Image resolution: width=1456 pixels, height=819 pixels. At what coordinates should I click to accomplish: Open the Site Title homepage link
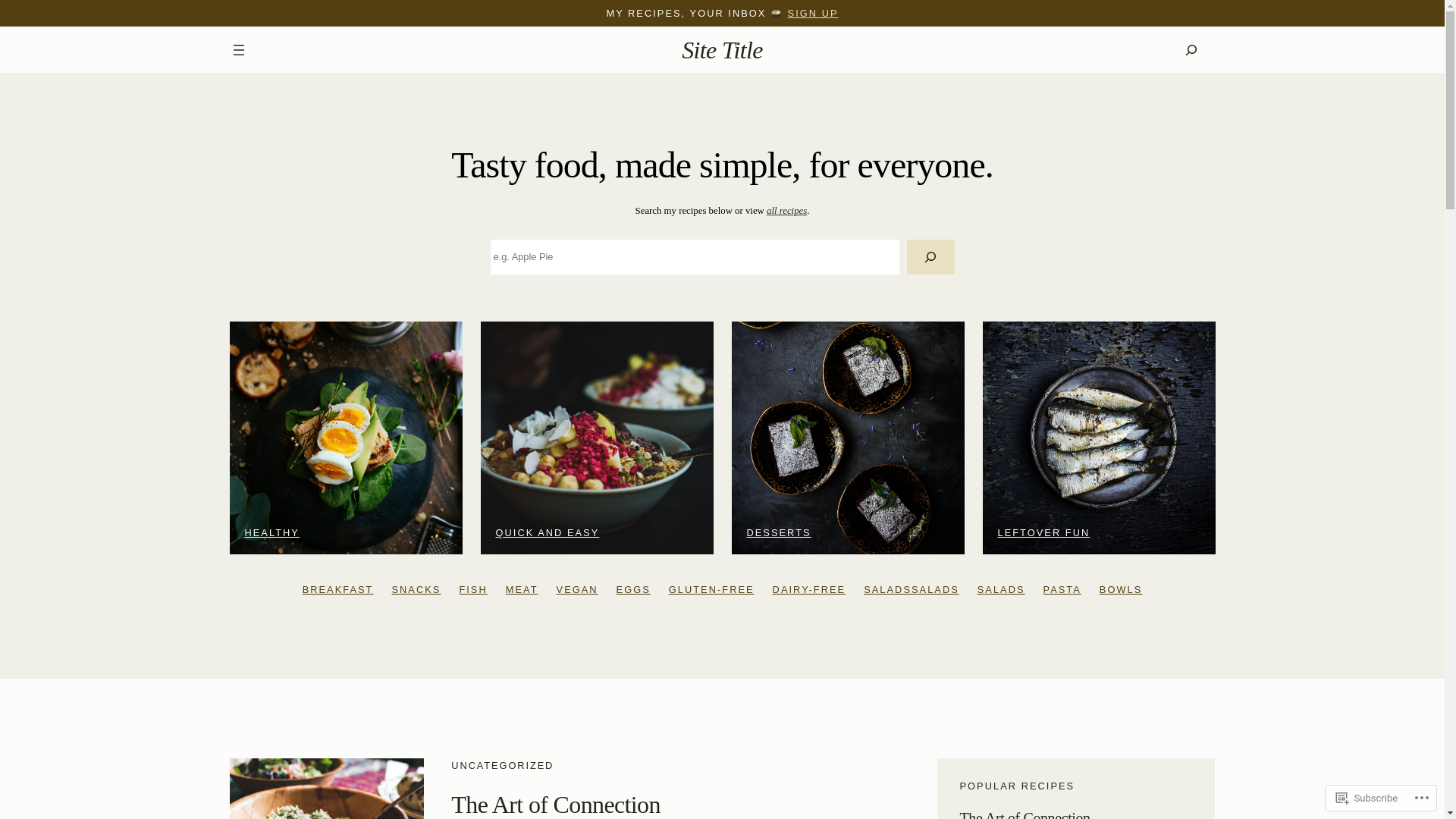point(722,50)
